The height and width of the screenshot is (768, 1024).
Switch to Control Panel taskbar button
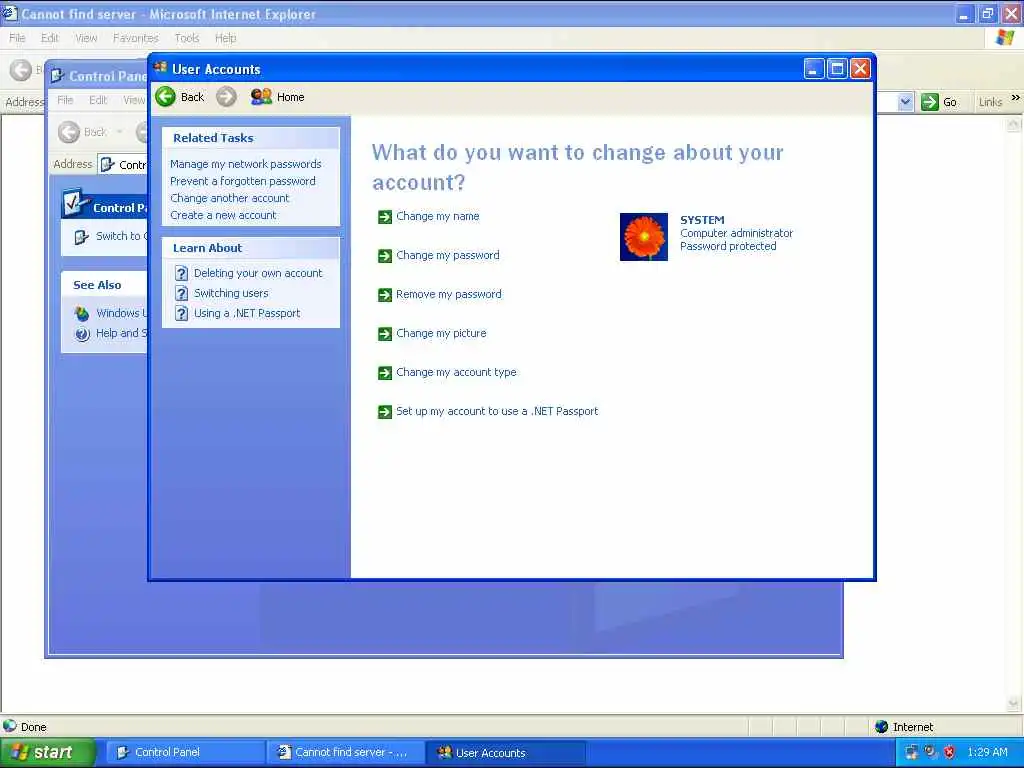tap(186, 752)
